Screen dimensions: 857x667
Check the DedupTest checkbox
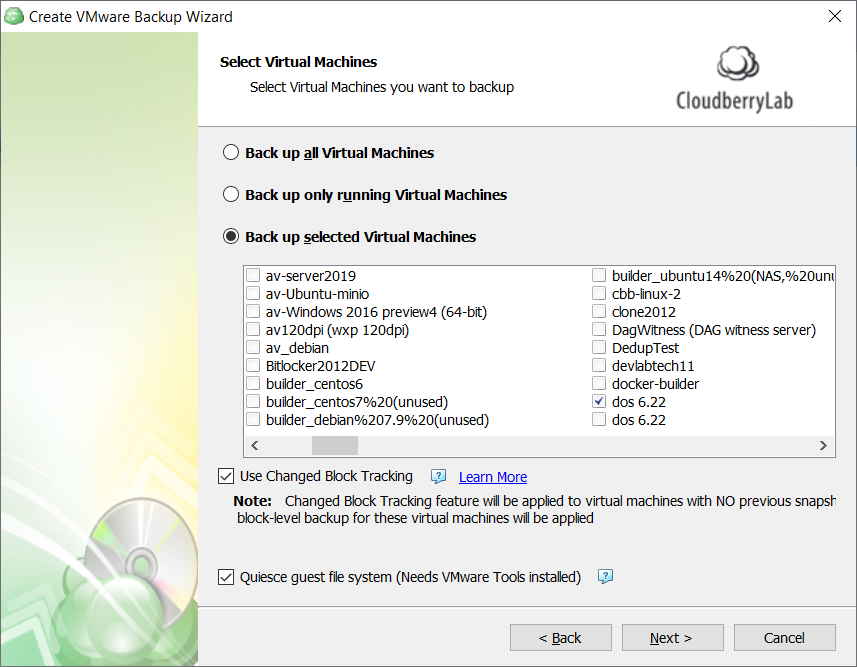(599, 347)
